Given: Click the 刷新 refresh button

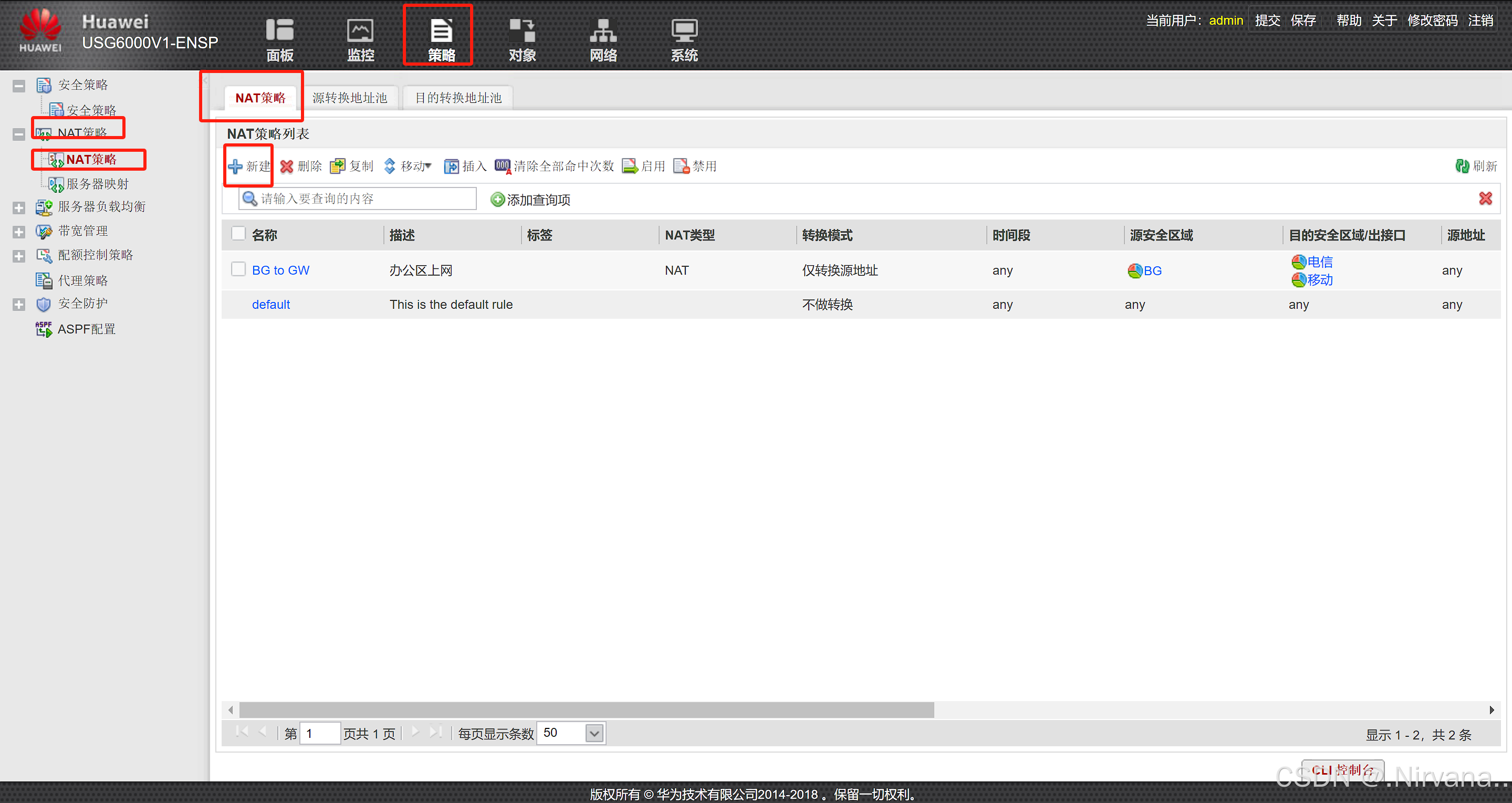Looking at the screenshot, I should point(1476,166).
